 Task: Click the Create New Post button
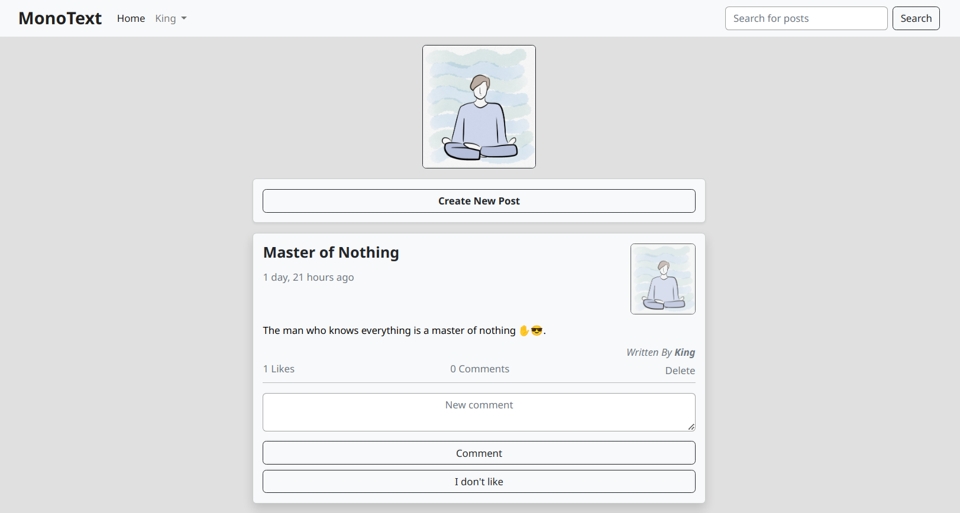point(479,201)
